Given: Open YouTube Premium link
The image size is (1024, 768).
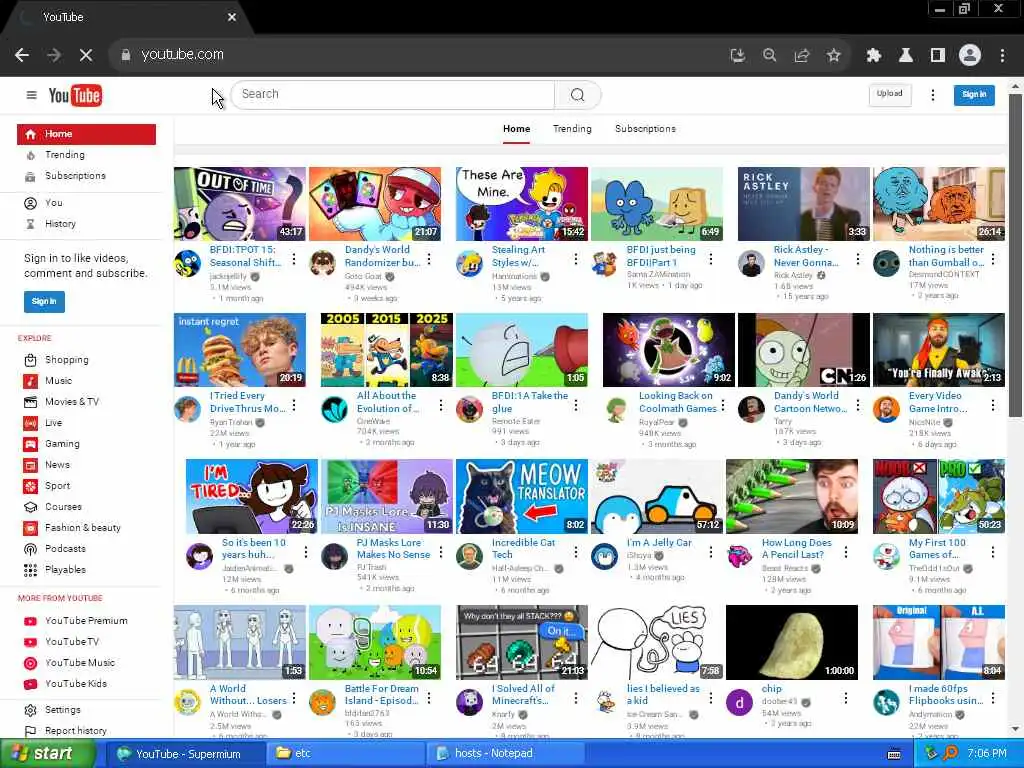Looking at the screenshot, I should click(x=86, y=620).
